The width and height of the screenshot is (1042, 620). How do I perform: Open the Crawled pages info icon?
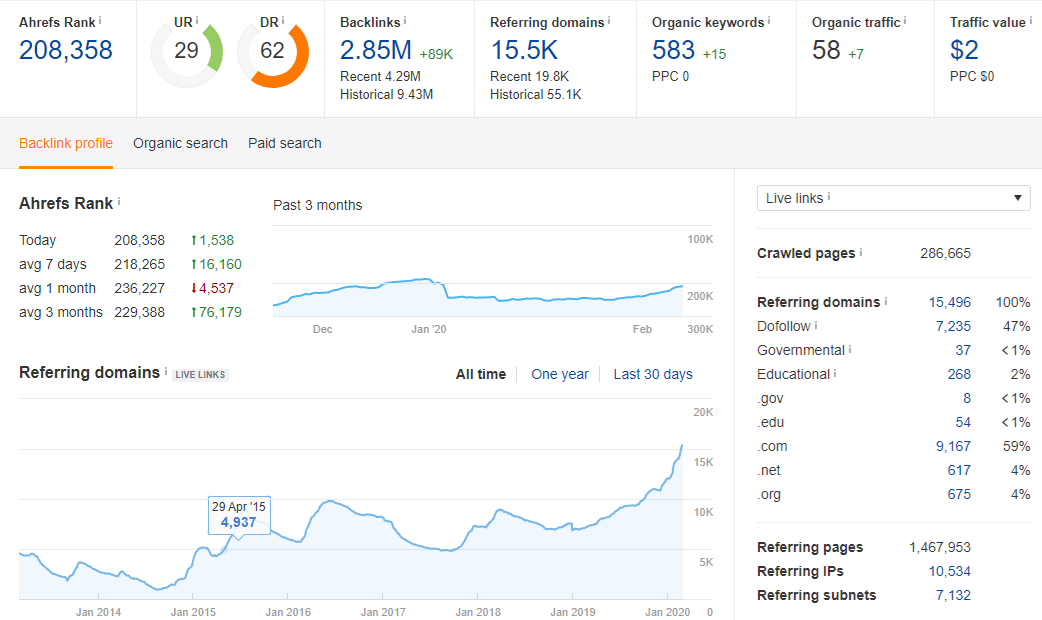pyautogui.click(x=861, y=253)
